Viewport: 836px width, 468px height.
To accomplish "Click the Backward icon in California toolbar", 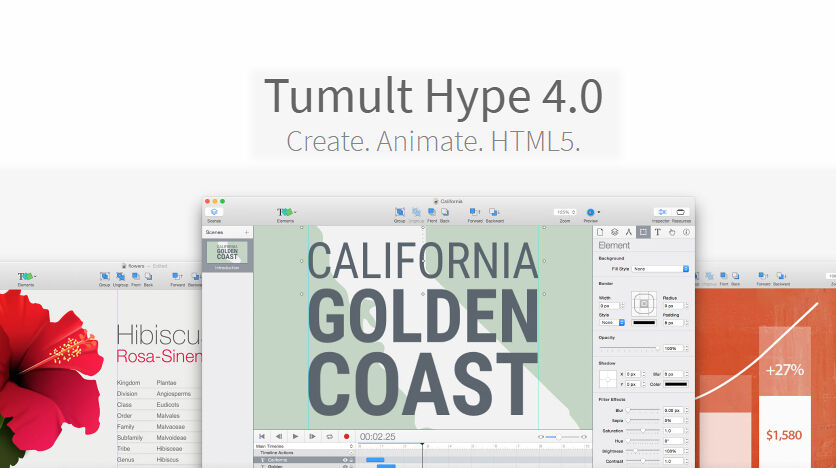I will coord(494,212).
